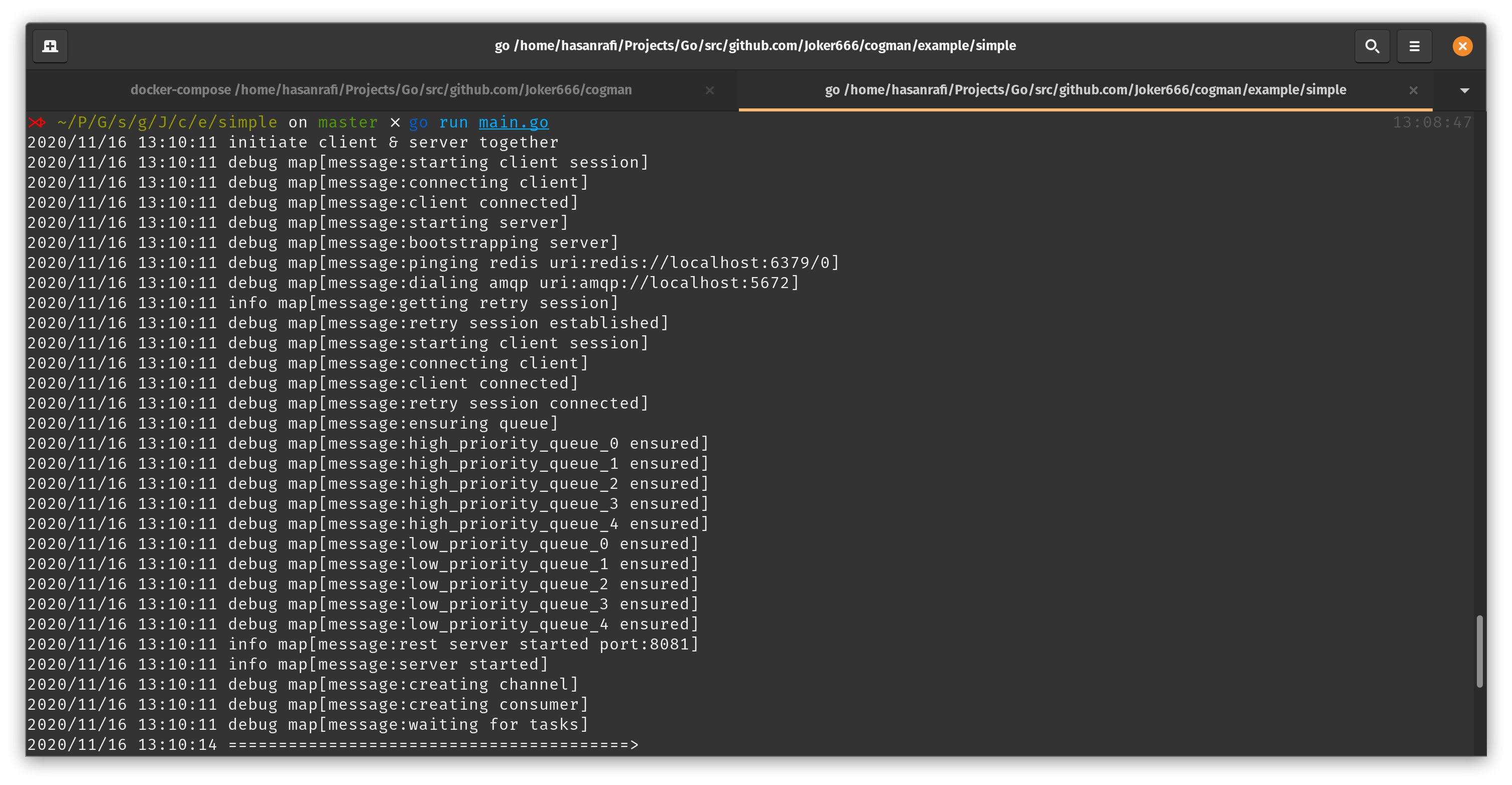Close the docker-compose tab
Screen dimensions: 1512x785
point(709,90)
